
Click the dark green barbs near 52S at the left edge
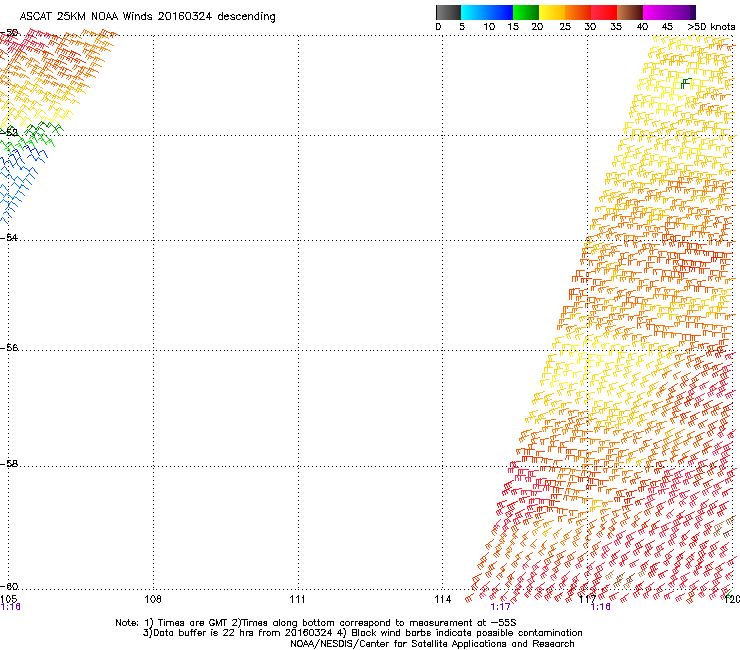pyautogui.click(x=42, y=127)
